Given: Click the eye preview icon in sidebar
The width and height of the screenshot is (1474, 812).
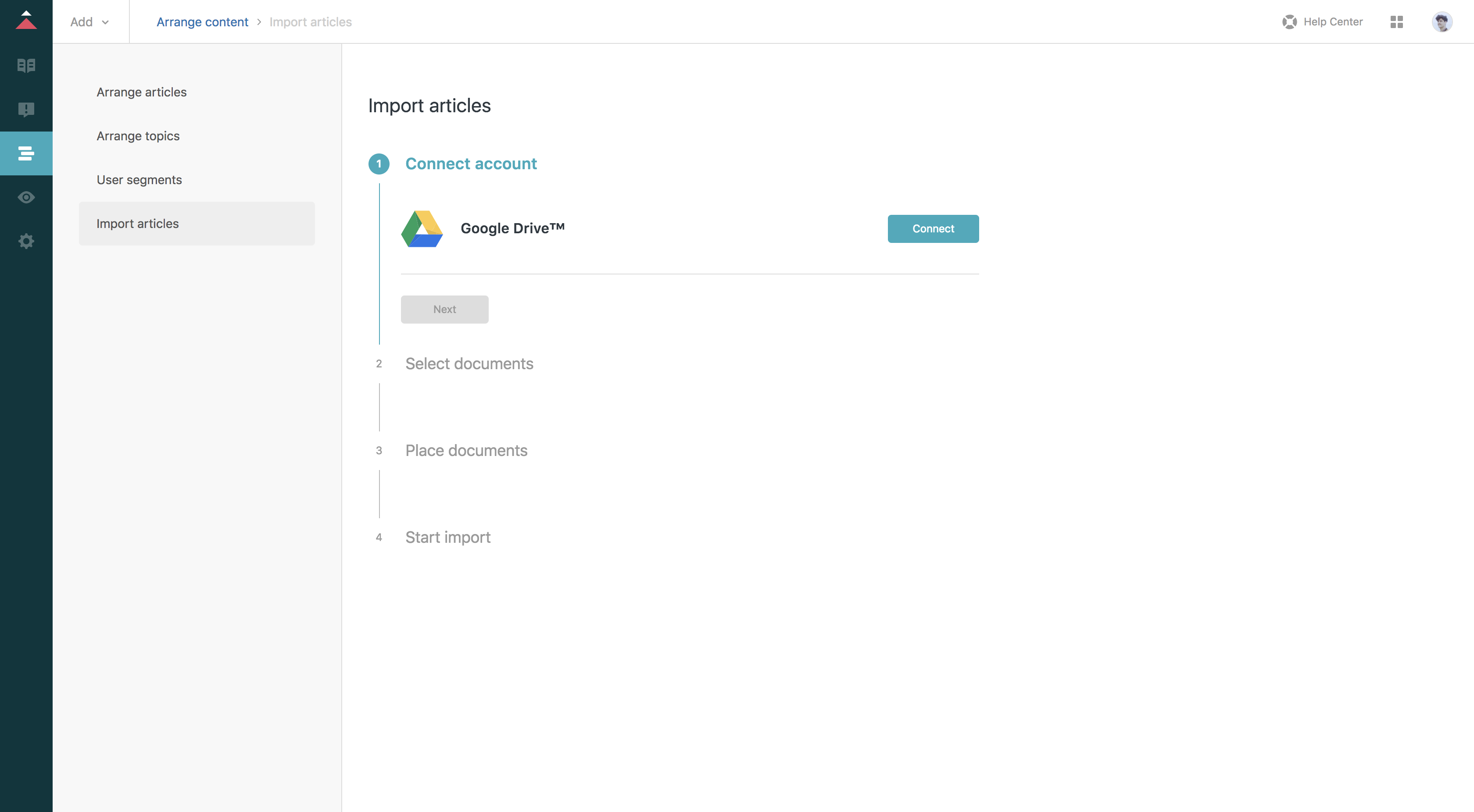Looking at the screenshot, I should point(26,197).
